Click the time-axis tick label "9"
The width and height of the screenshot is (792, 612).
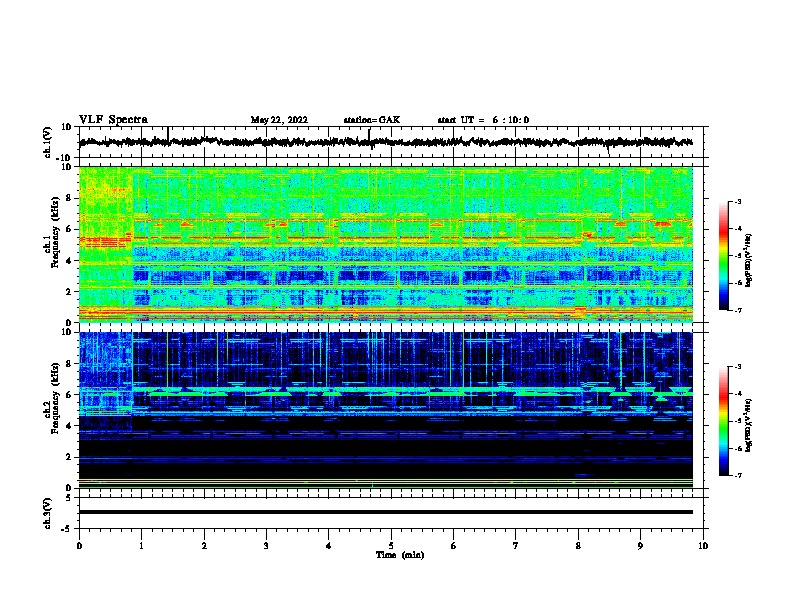coord(640,546)
